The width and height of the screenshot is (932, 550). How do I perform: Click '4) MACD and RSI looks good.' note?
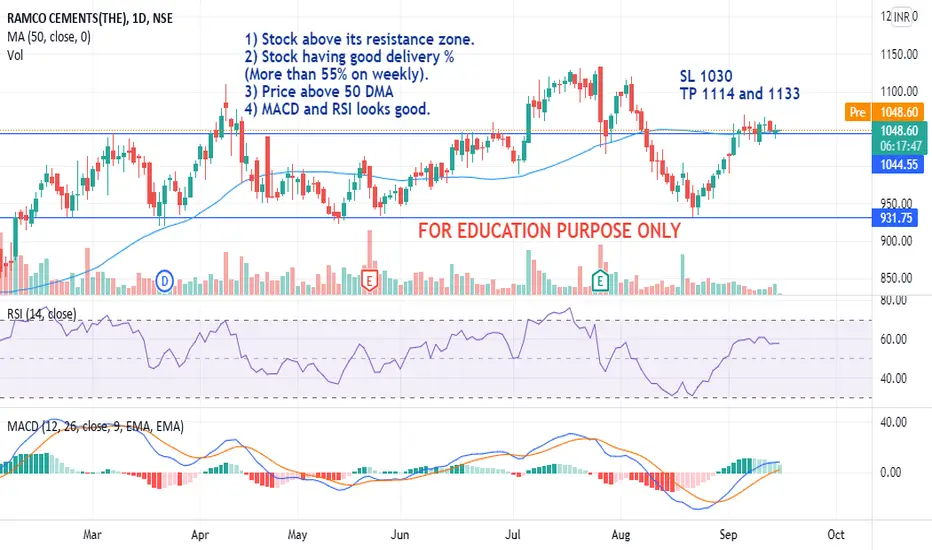tap(337, 109)
